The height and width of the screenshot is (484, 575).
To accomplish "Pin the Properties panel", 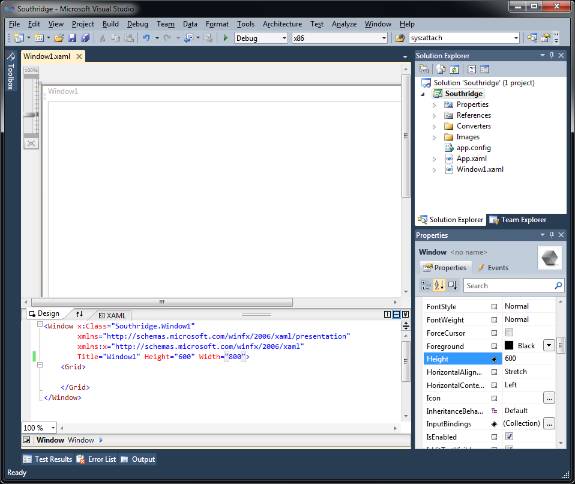I will [x=552, y=235].
